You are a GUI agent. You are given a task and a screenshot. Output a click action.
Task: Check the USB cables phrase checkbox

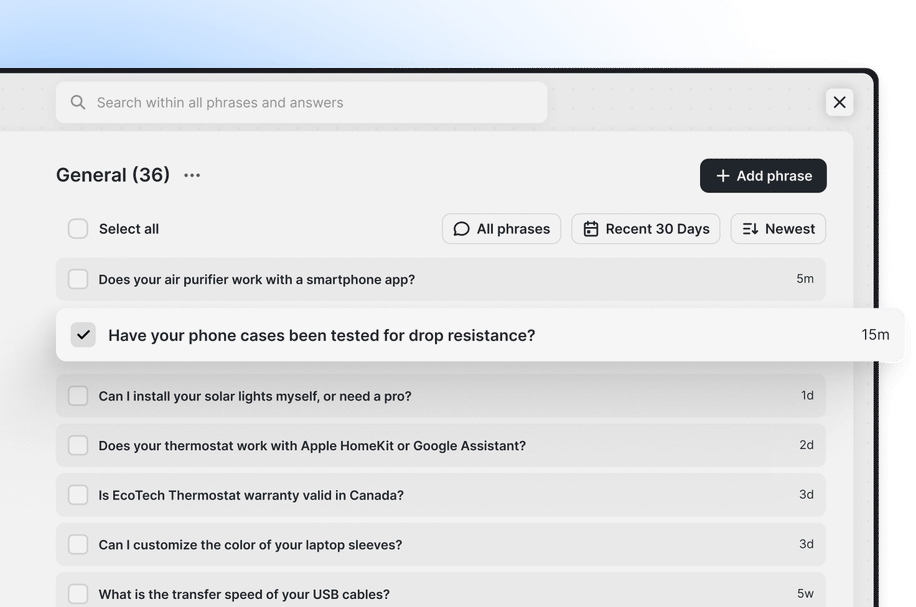(78, 594)
